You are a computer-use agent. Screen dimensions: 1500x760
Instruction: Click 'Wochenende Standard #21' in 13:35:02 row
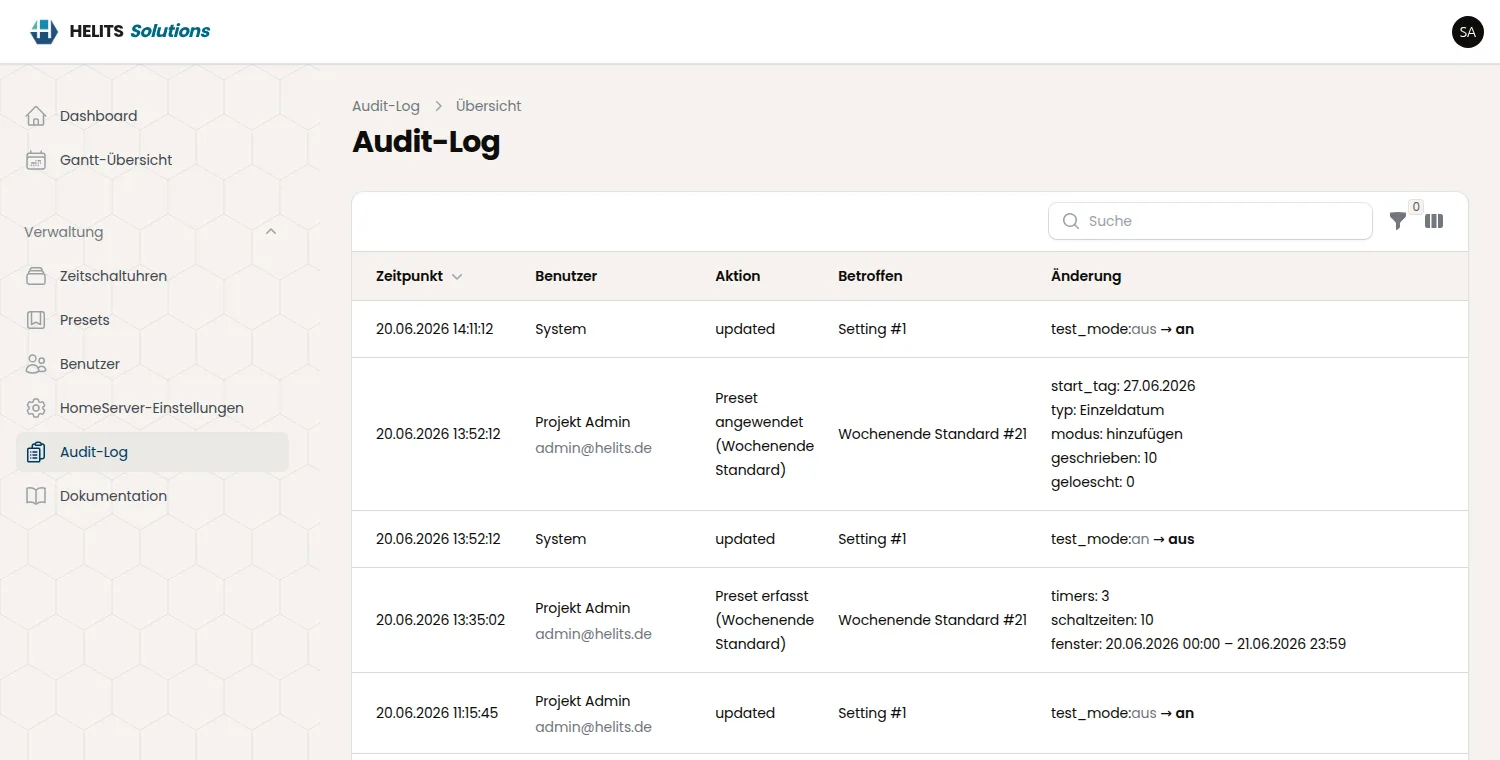932,620
